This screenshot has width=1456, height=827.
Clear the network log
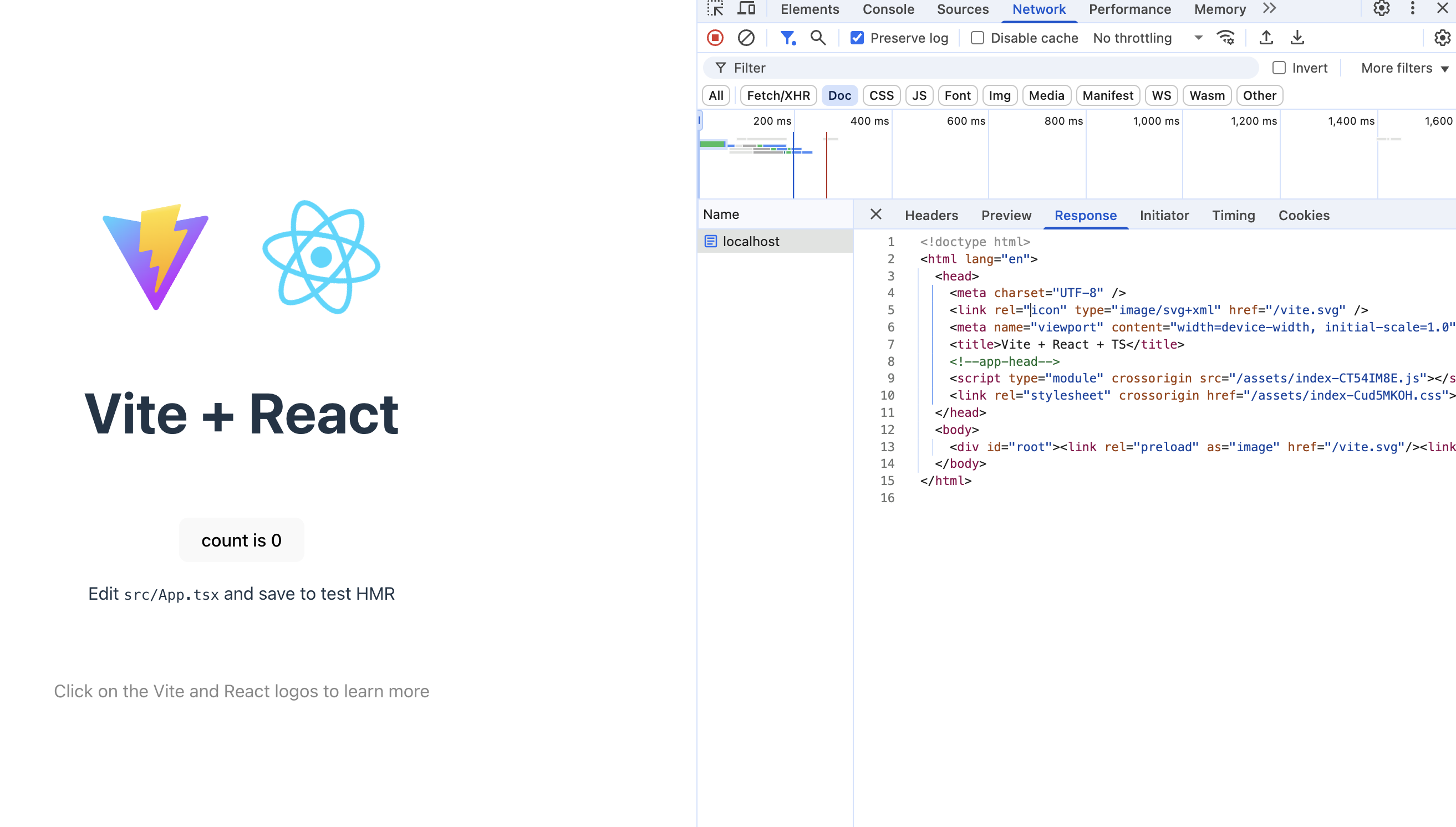pyautogui.click(x=746, y=38)
